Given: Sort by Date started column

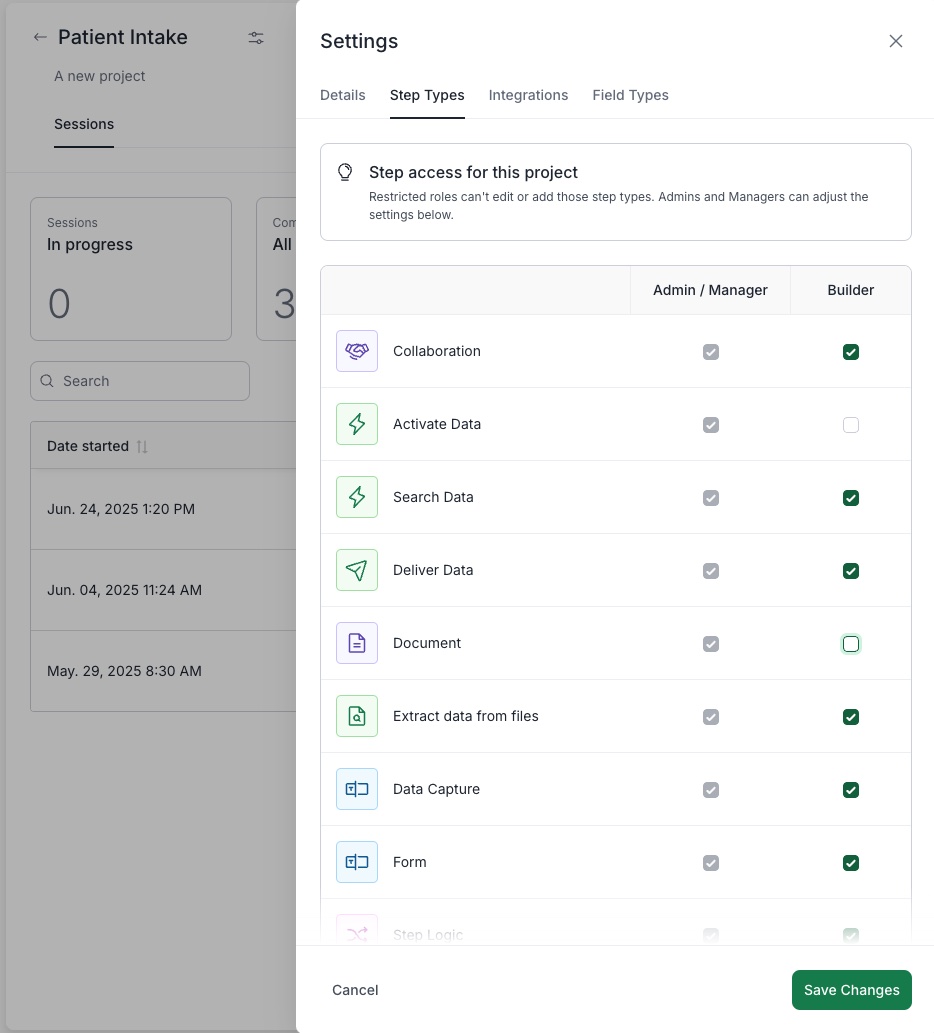Looking at the screenshot, I should [97, 446].
